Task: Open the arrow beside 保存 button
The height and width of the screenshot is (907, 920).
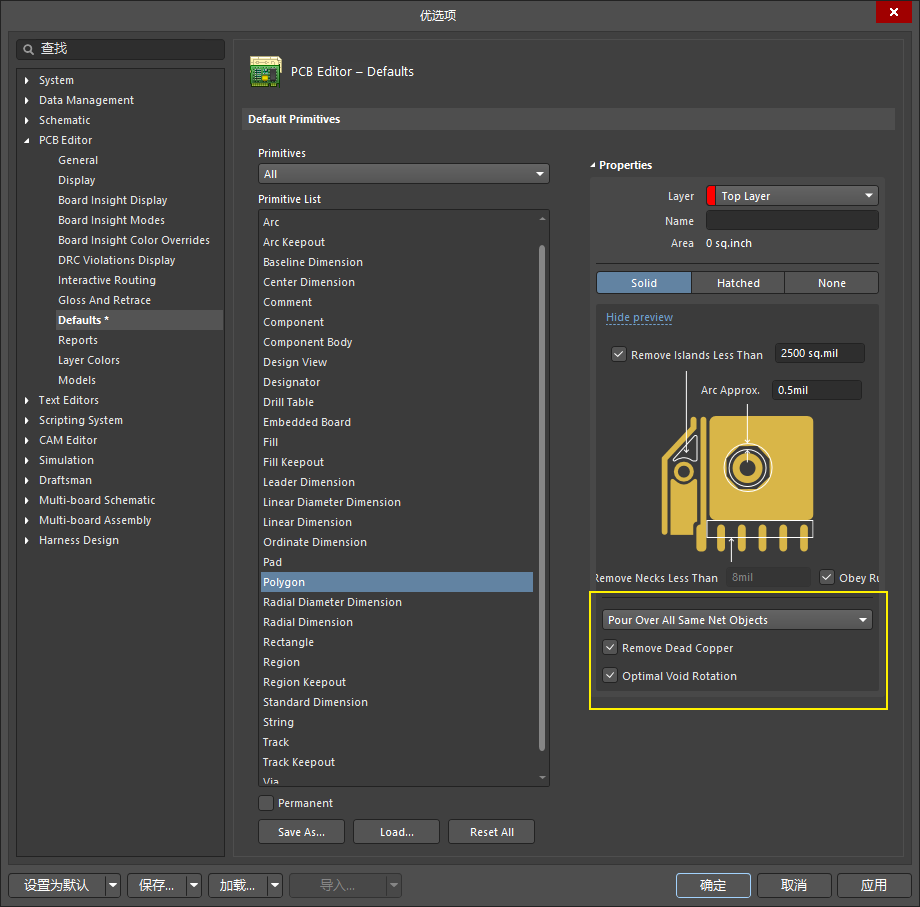Action: (x=193, y=885)
